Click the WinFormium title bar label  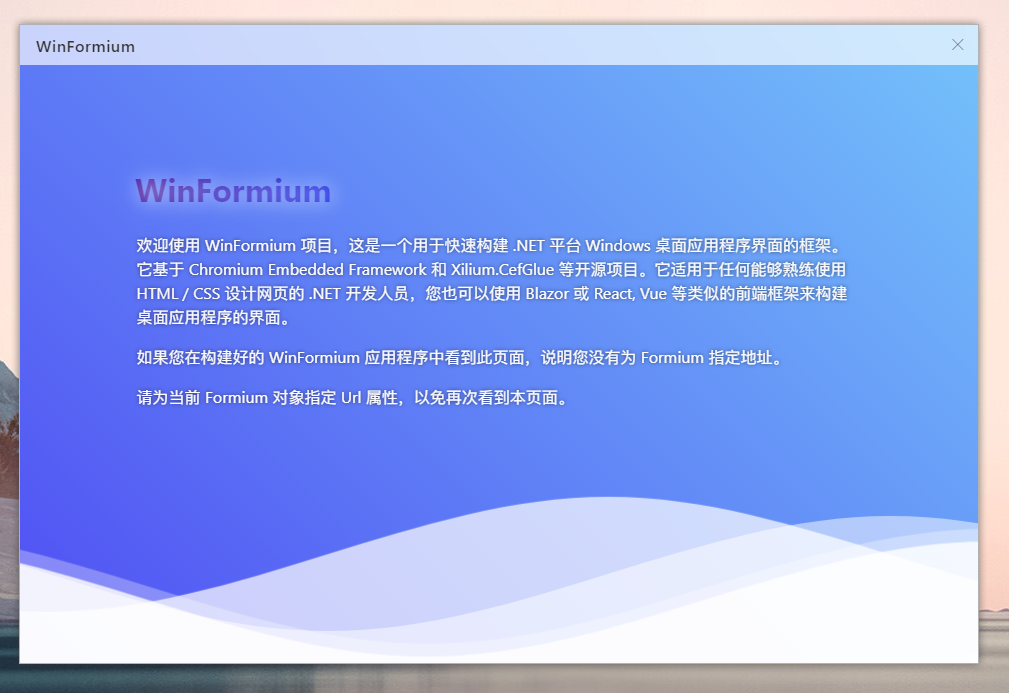[85, 47]
